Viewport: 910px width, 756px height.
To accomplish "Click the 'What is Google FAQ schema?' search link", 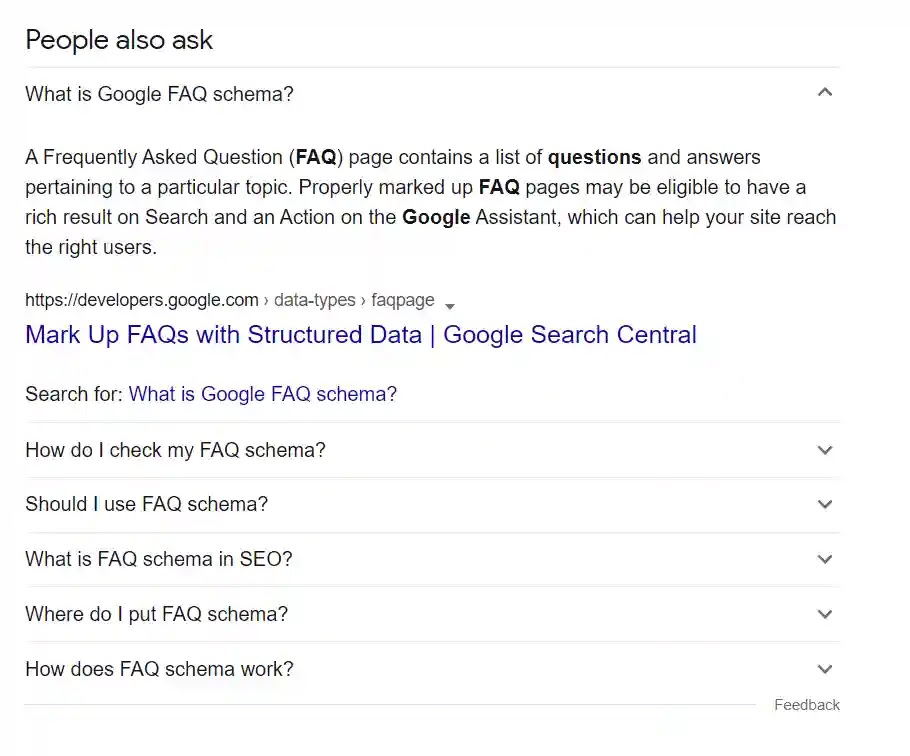I will 262,394.
